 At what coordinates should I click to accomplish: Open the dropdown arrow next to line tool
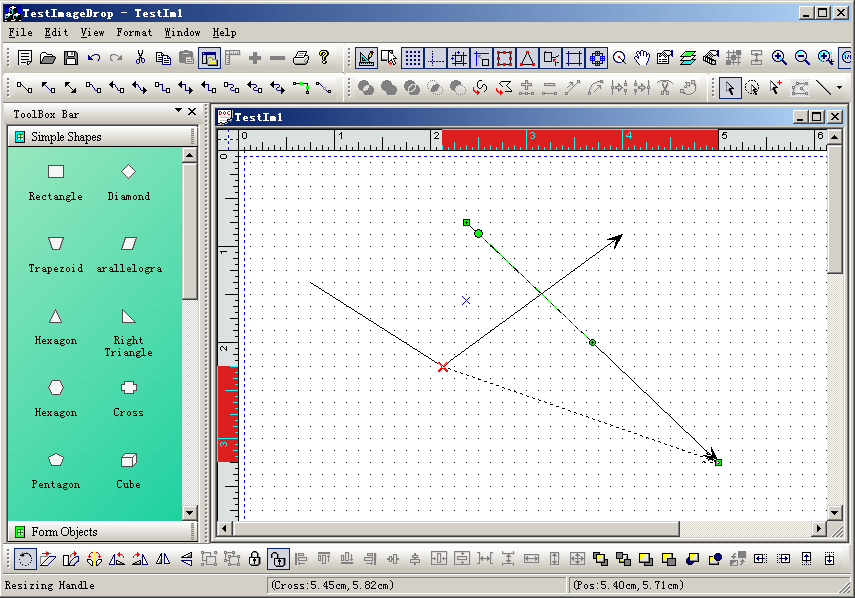840,88
